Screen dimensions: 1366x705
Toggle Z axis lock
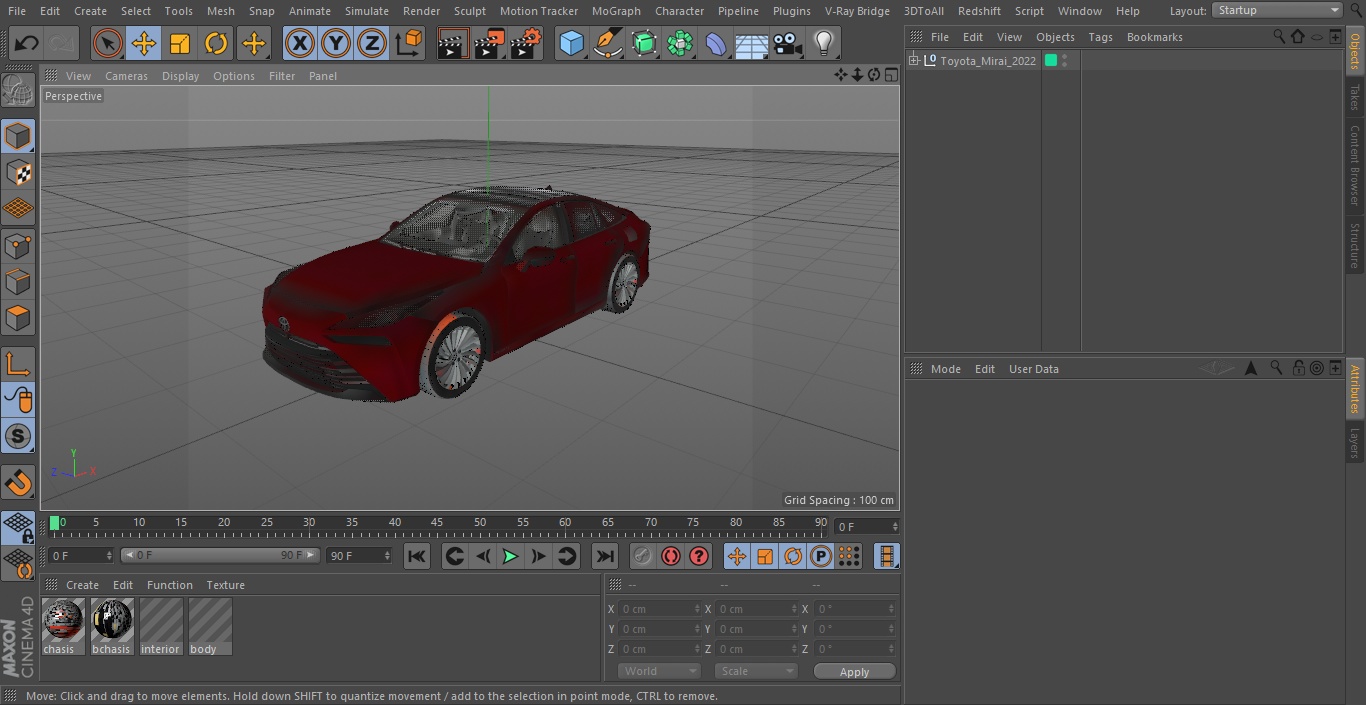372,43
